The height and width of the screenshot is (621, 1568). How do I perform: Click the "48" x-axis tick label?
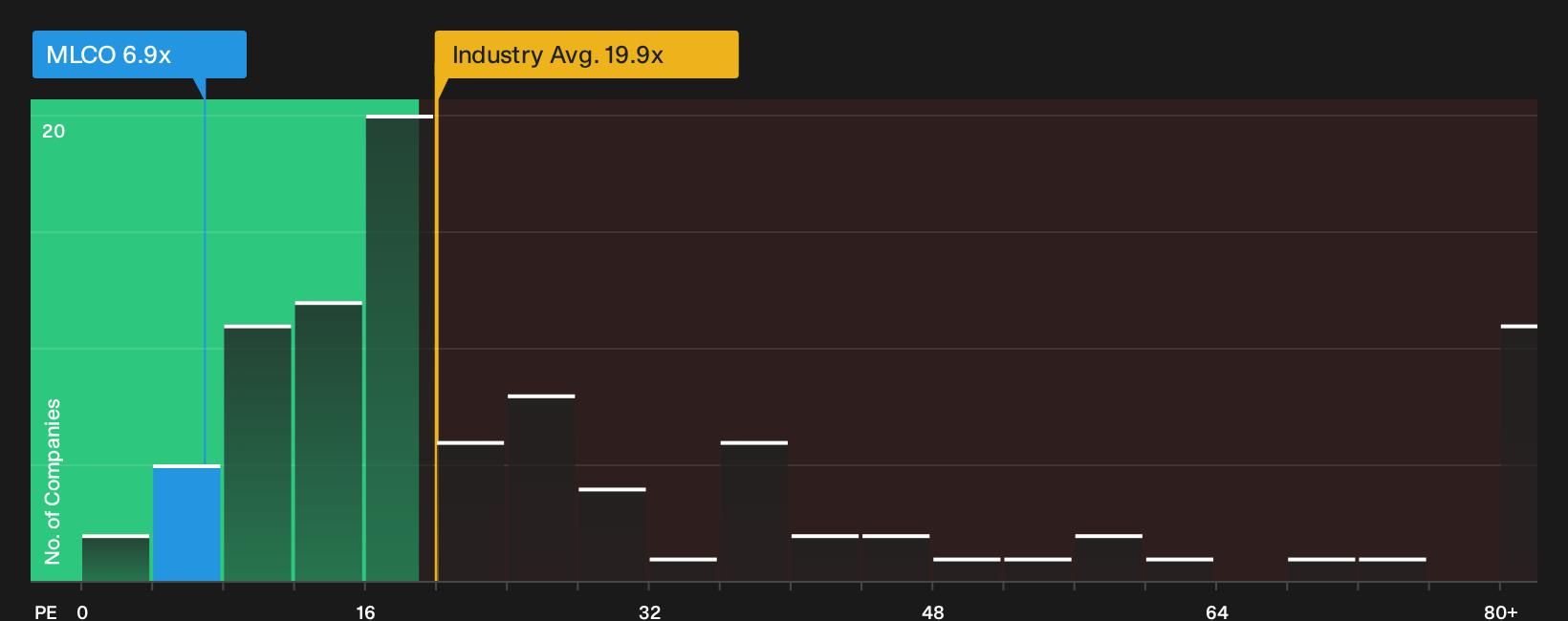933,611
